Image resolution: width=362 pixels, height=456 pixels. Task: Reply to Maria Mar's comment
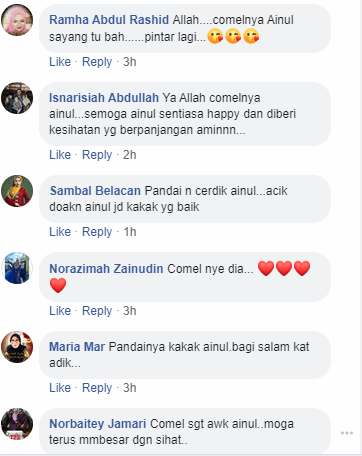(97, 388)
